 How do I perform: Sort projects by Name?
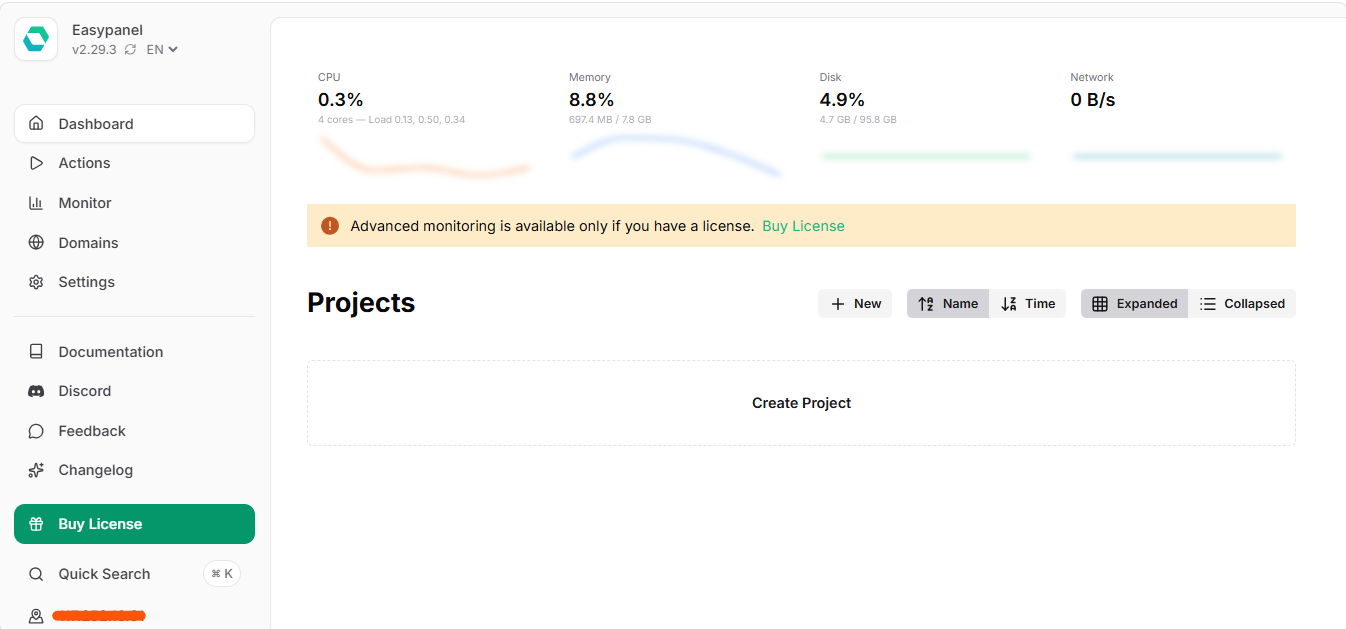point(948,304)
